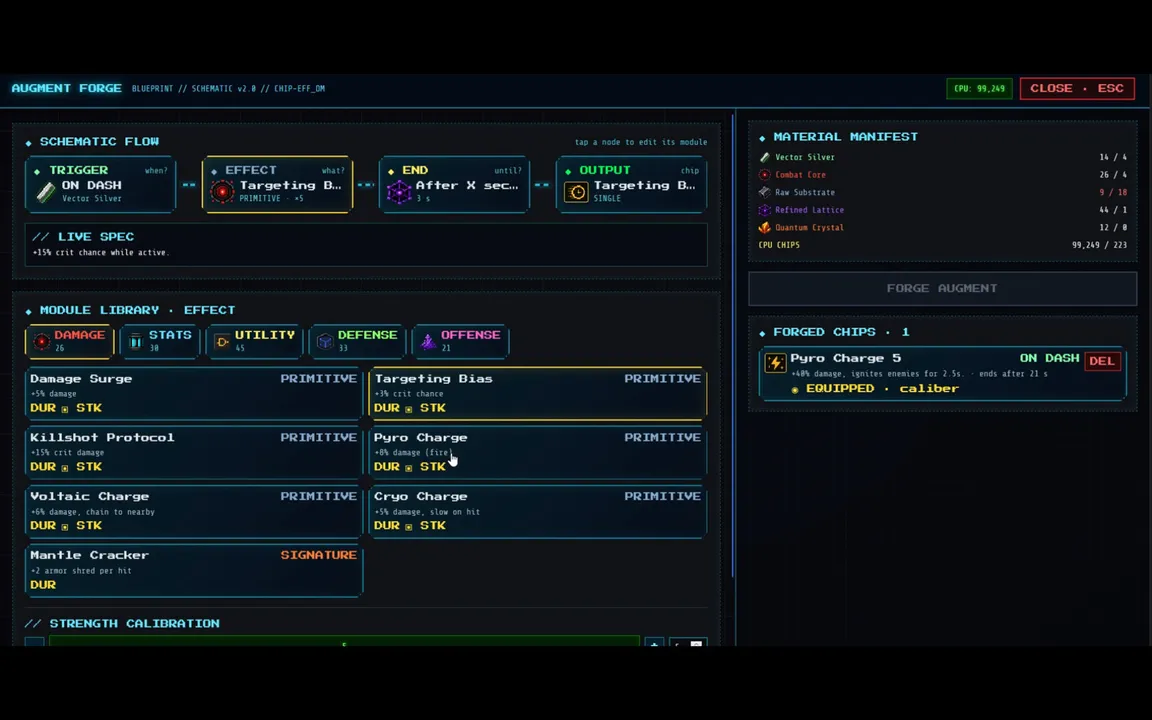Click the Defense tab's cube icon
Screen dimensions: 1152x720
325,341
